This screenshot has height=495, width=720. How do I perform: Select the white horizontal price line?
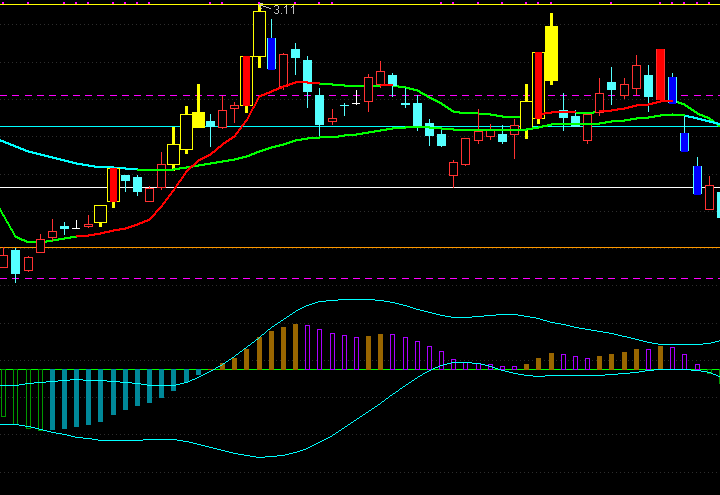pos(360,187)
